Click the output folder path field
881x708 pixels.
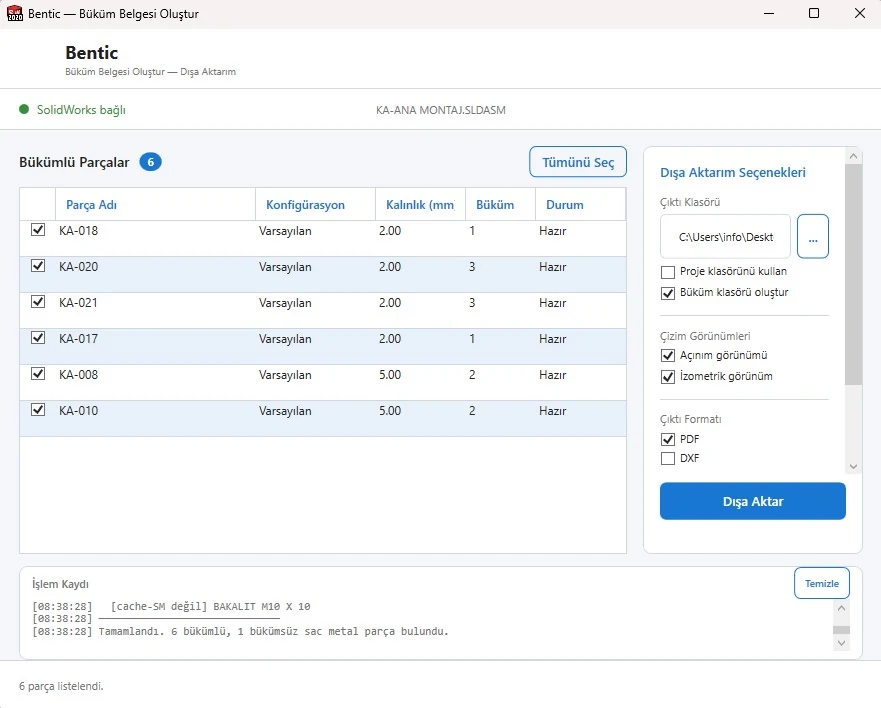[x=725, y=237]
